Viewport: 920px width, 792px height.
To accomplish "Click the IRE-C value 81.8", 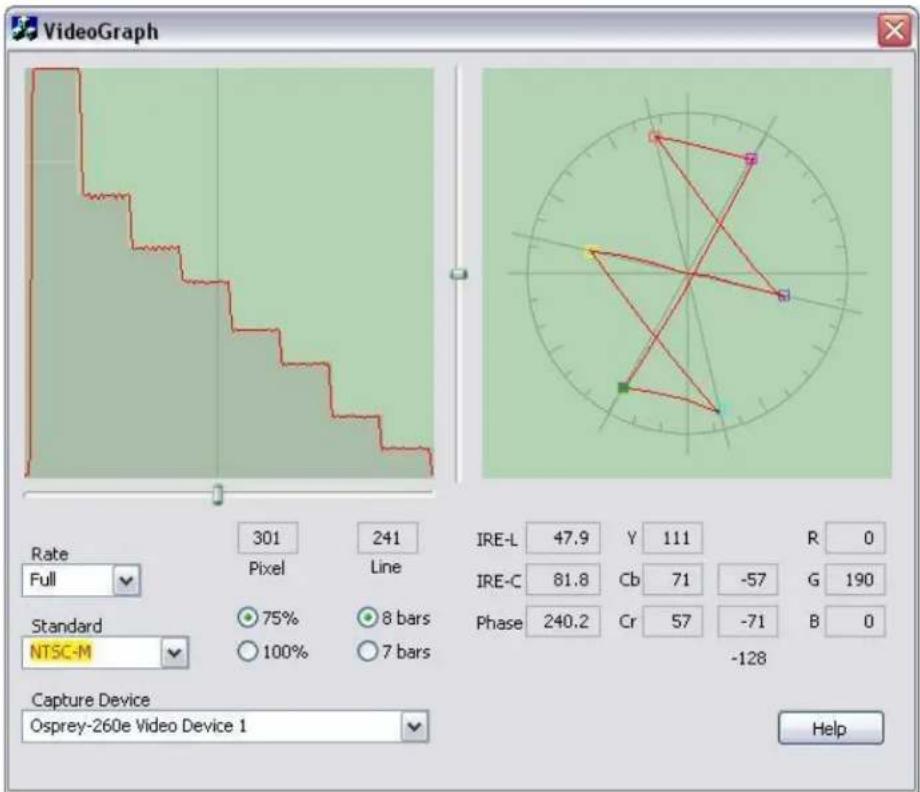I will tap(563, 580).
